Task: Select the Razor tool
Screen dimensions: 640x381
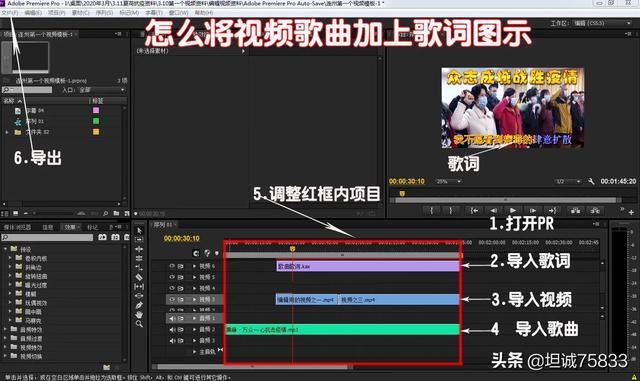Action: pos(139,277)
